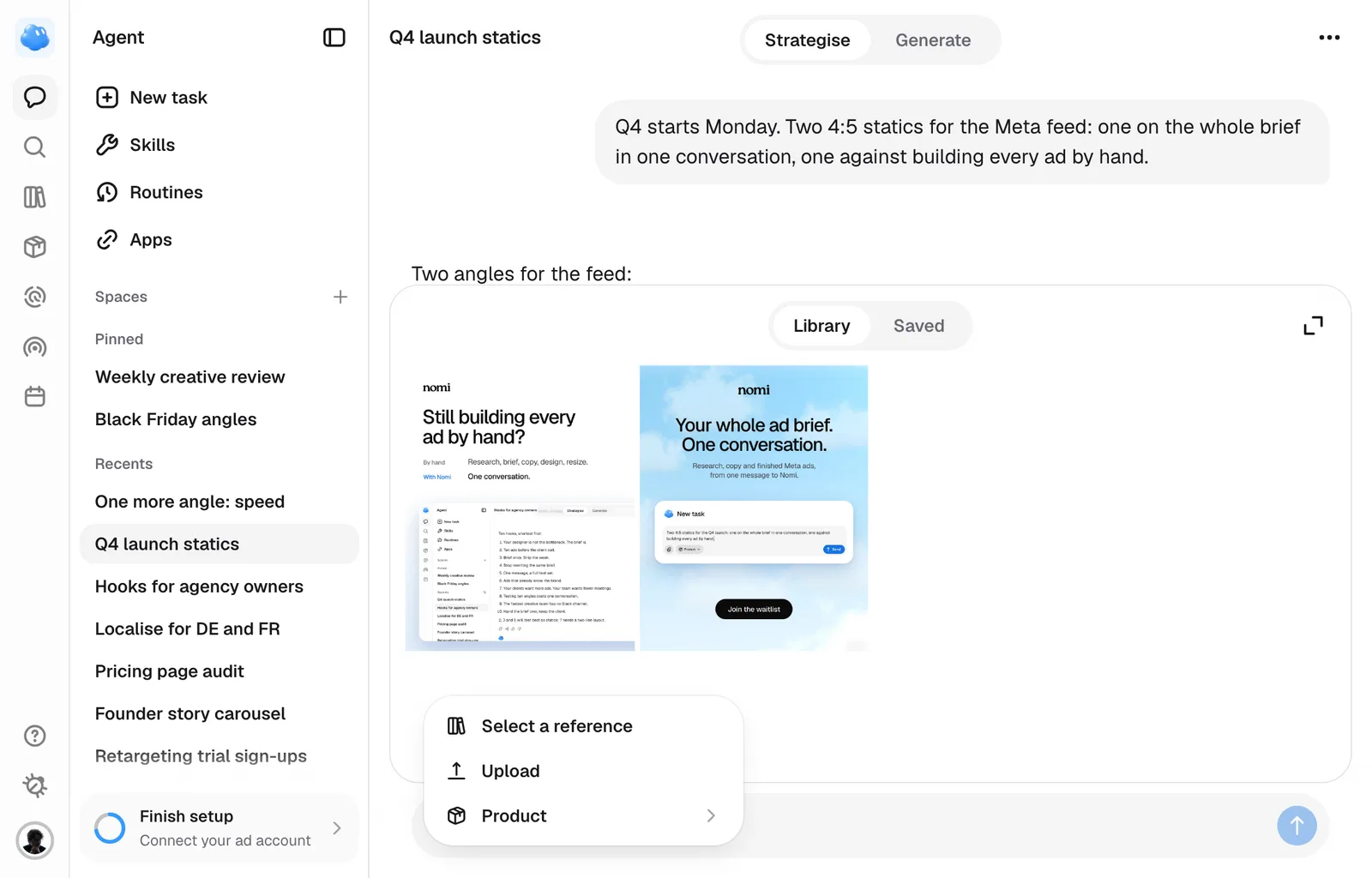Expand the Product submenu
This screenshot has height=878, width=1372.
coord(583,815)
